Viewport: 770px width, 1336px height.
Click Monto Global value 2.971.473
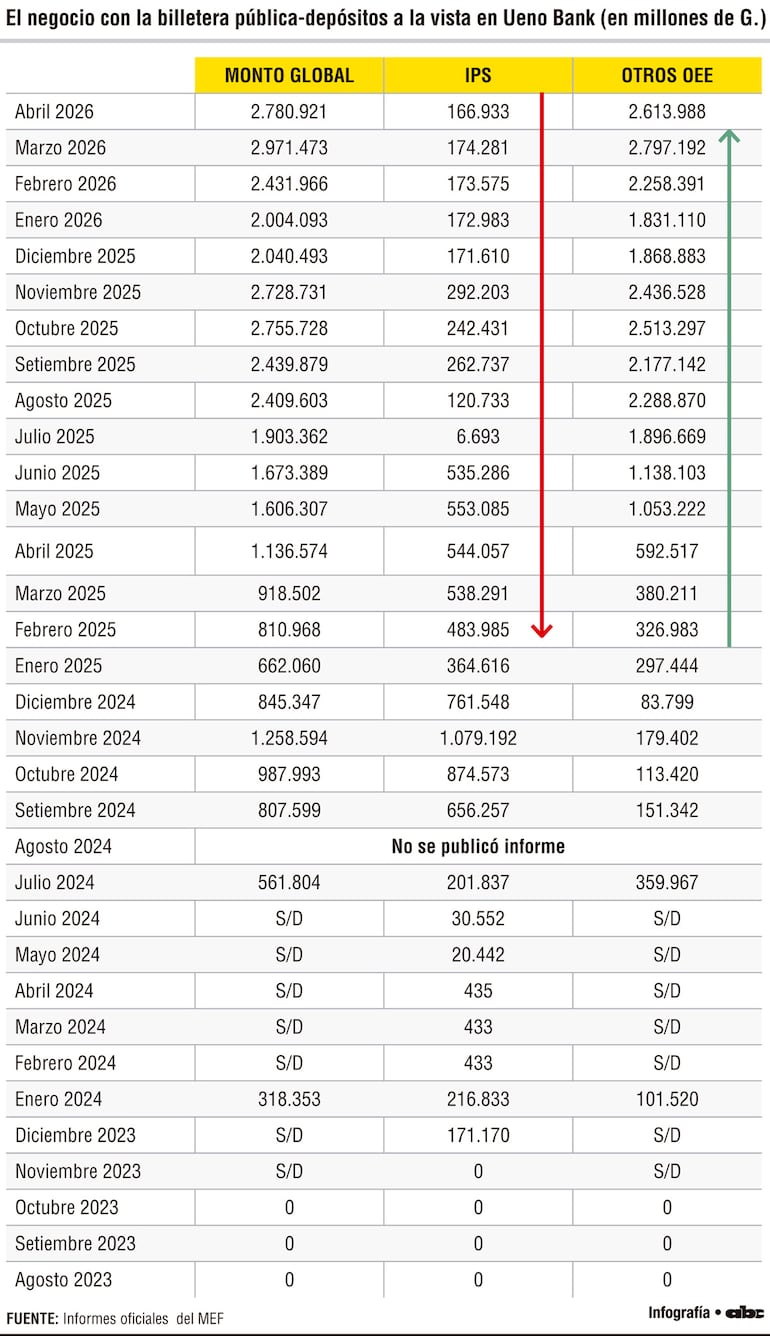point(289,148)
